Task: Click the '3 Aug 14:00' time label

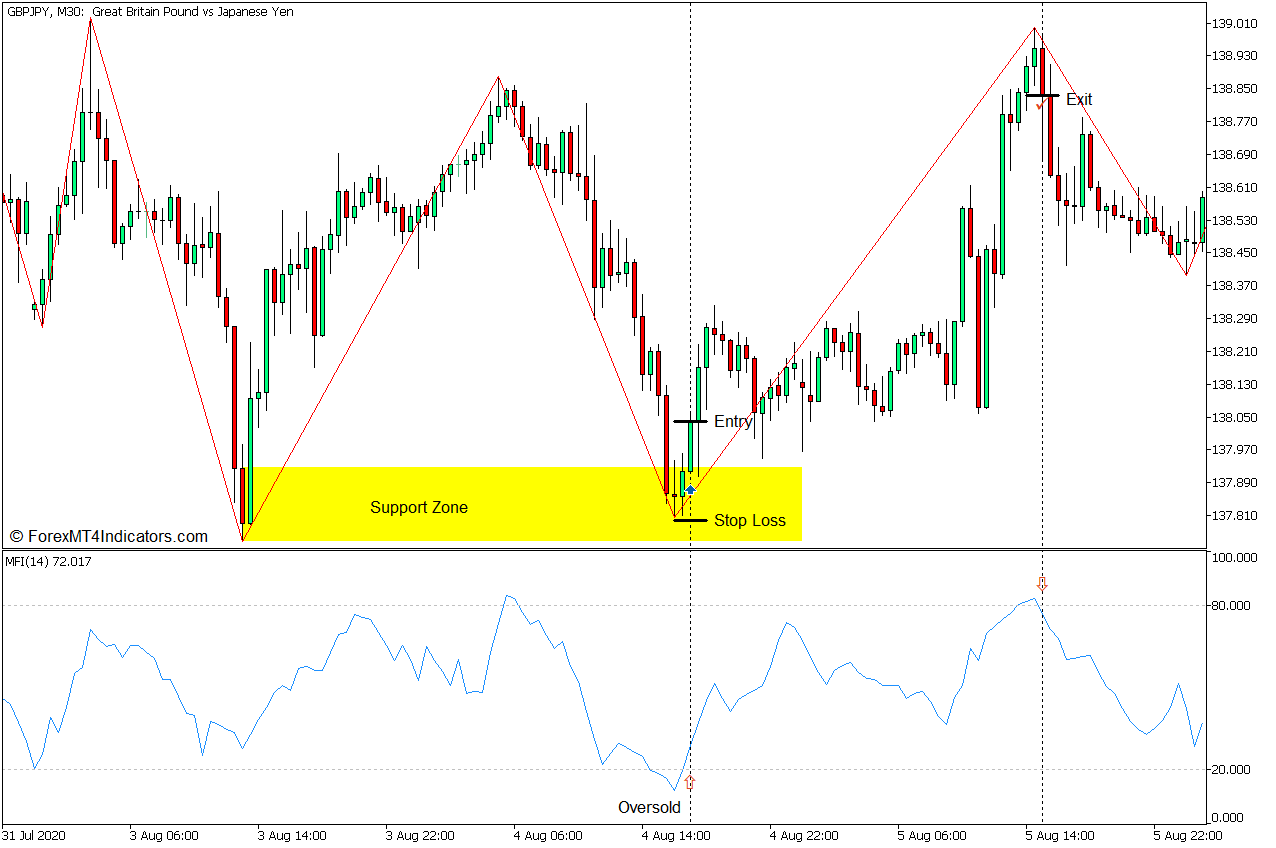Action: coord(292,835)
